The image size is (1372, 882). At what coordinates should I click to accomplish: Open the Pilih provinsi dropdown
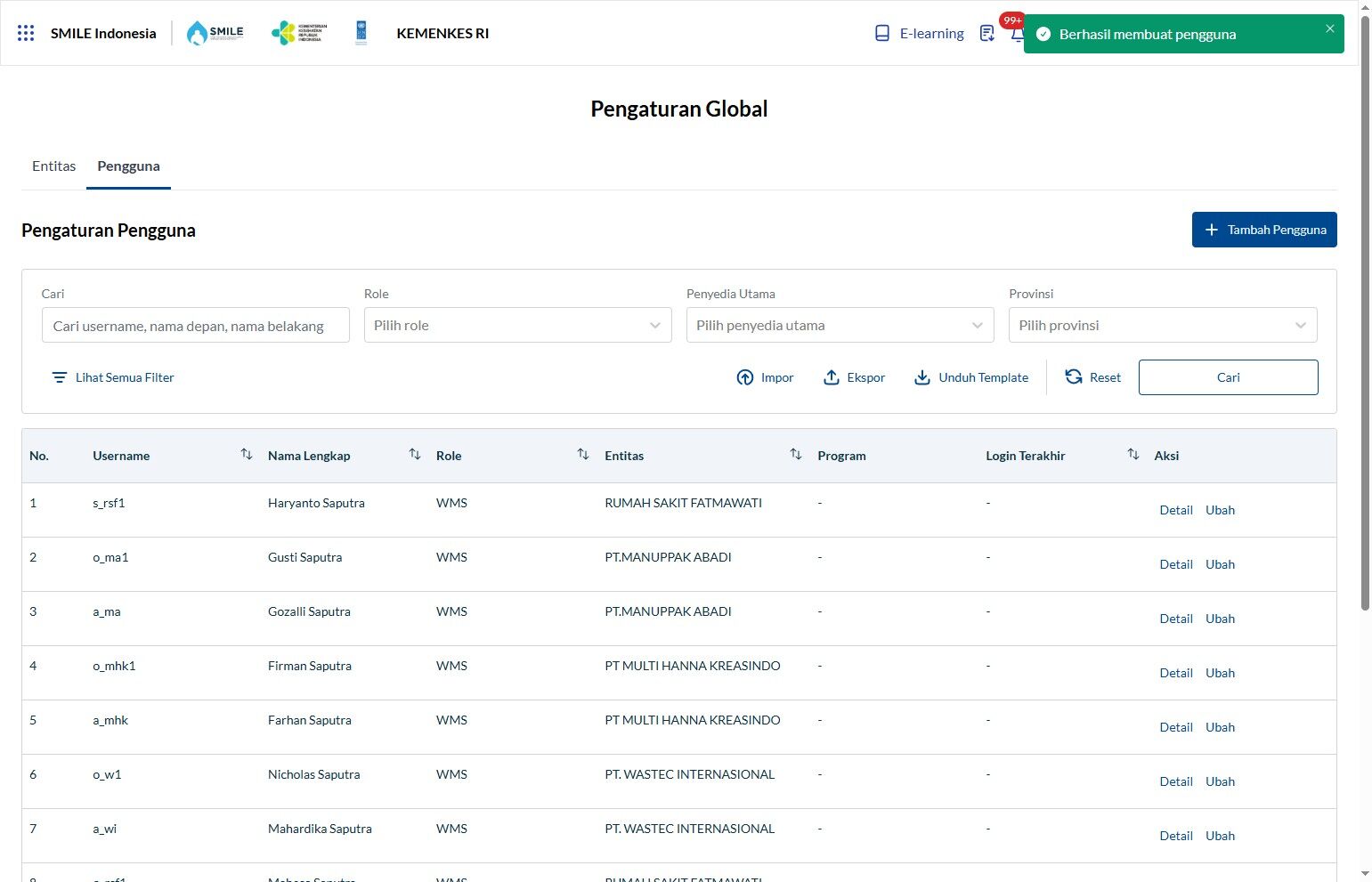click(x=1163, y=325)
